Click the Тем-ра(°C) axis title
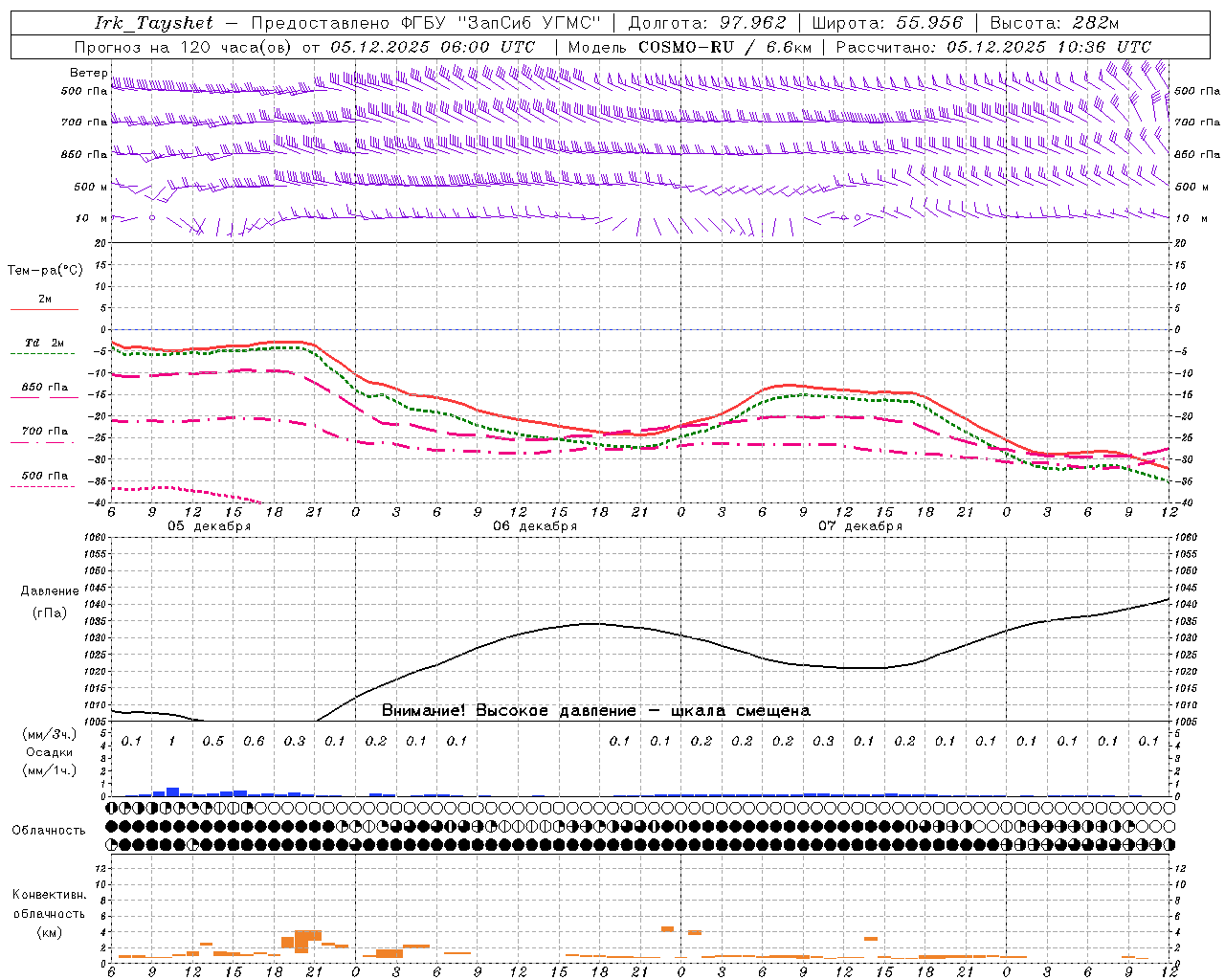Image resolution: width=1225 pixels, height=980 pixels. 45,271
